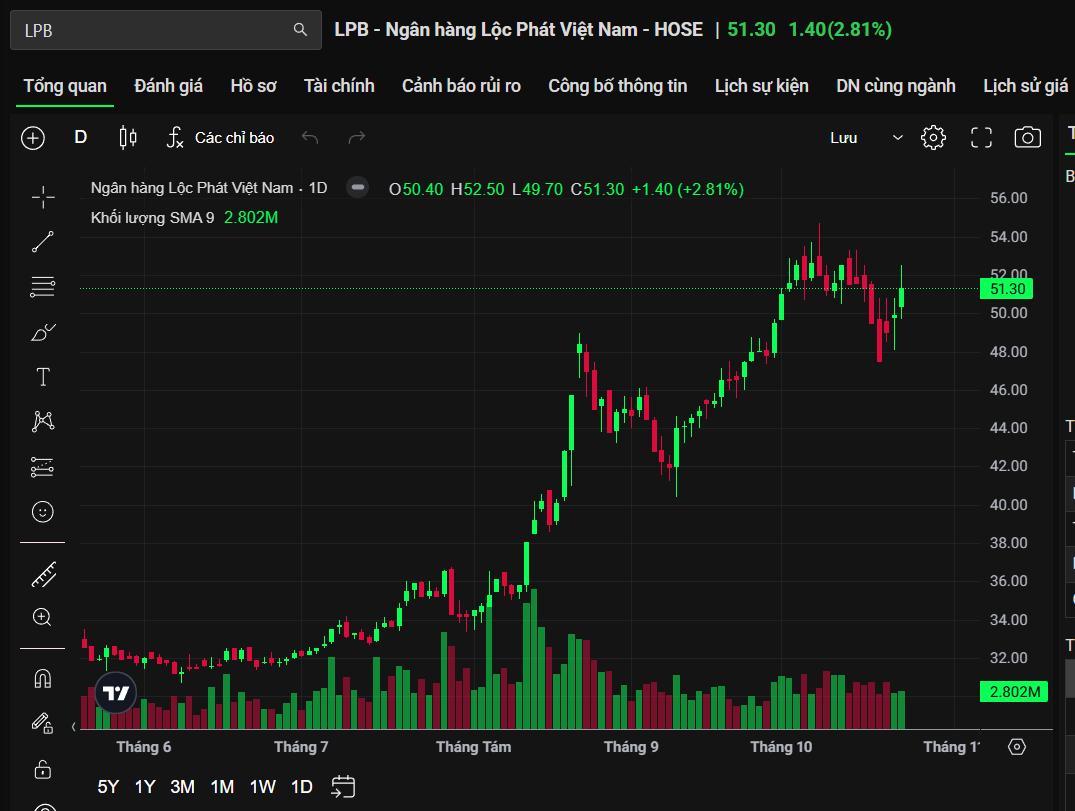Open the candlestick chart type menu
This screenshot has height=811, width=1075.
click(128, 138)
